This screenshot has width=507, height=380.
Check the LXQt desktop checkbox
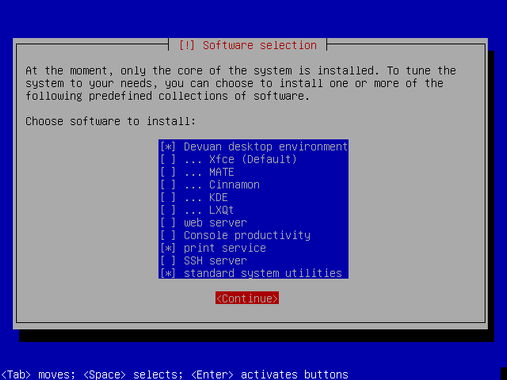(168, 210)
